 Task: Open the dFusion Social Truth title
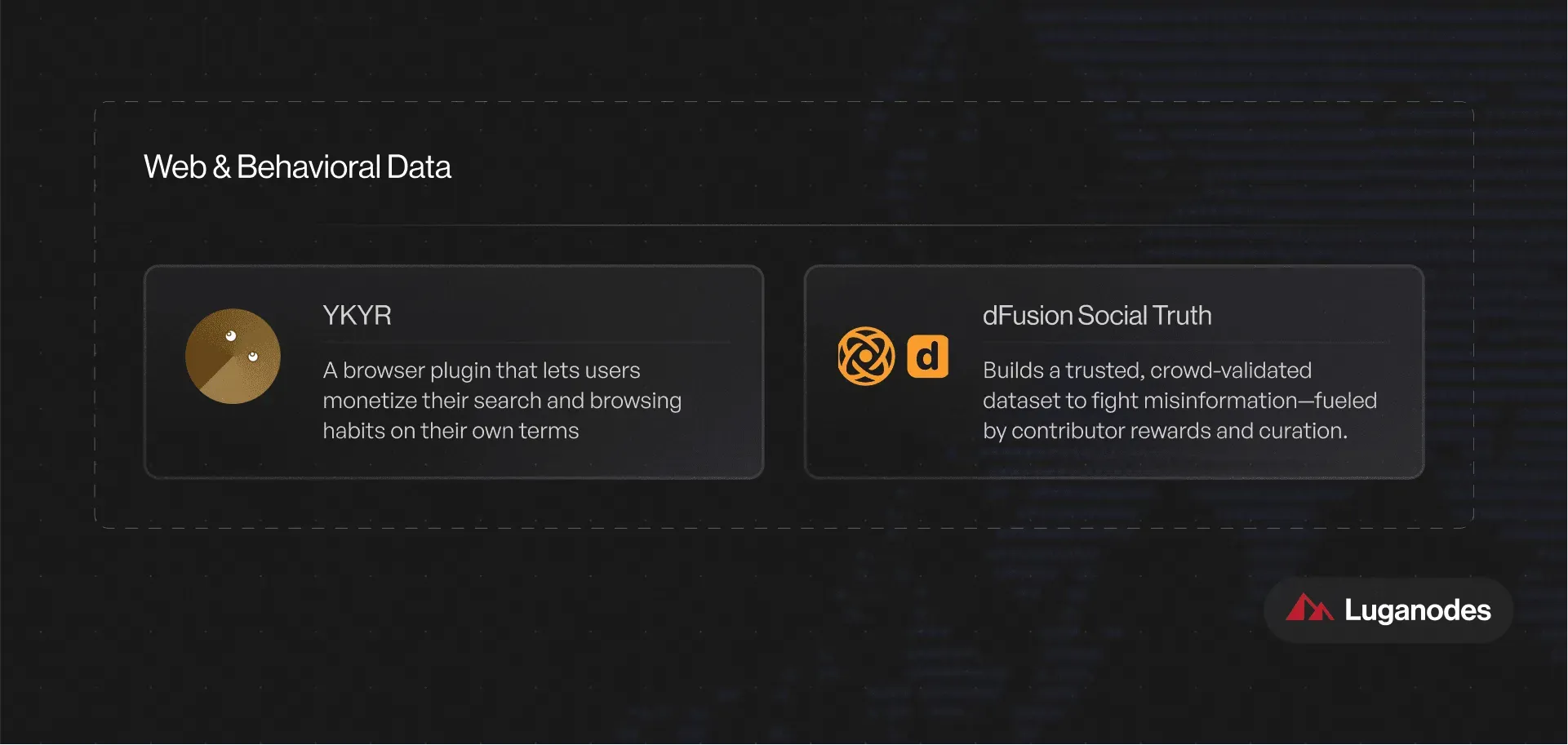click(x=1097, y=315)
